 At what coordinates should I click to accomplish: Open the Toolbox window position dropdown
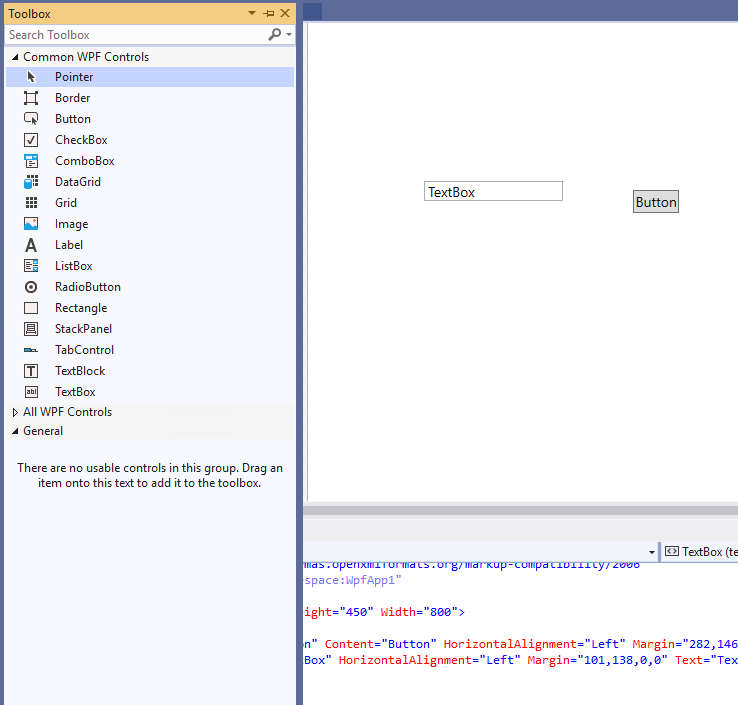[252, 13]
